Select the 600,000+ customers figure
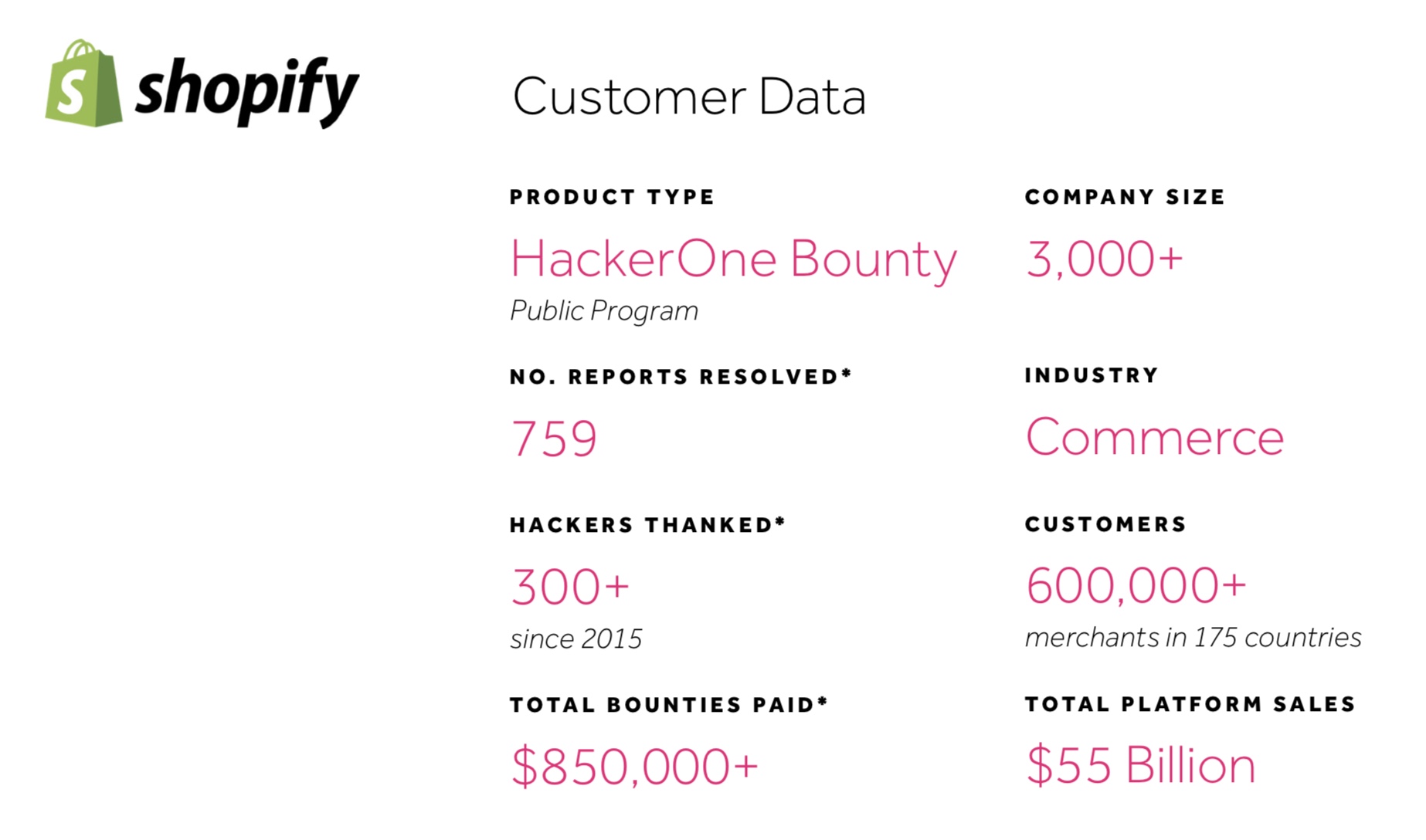 (1136, 585)
